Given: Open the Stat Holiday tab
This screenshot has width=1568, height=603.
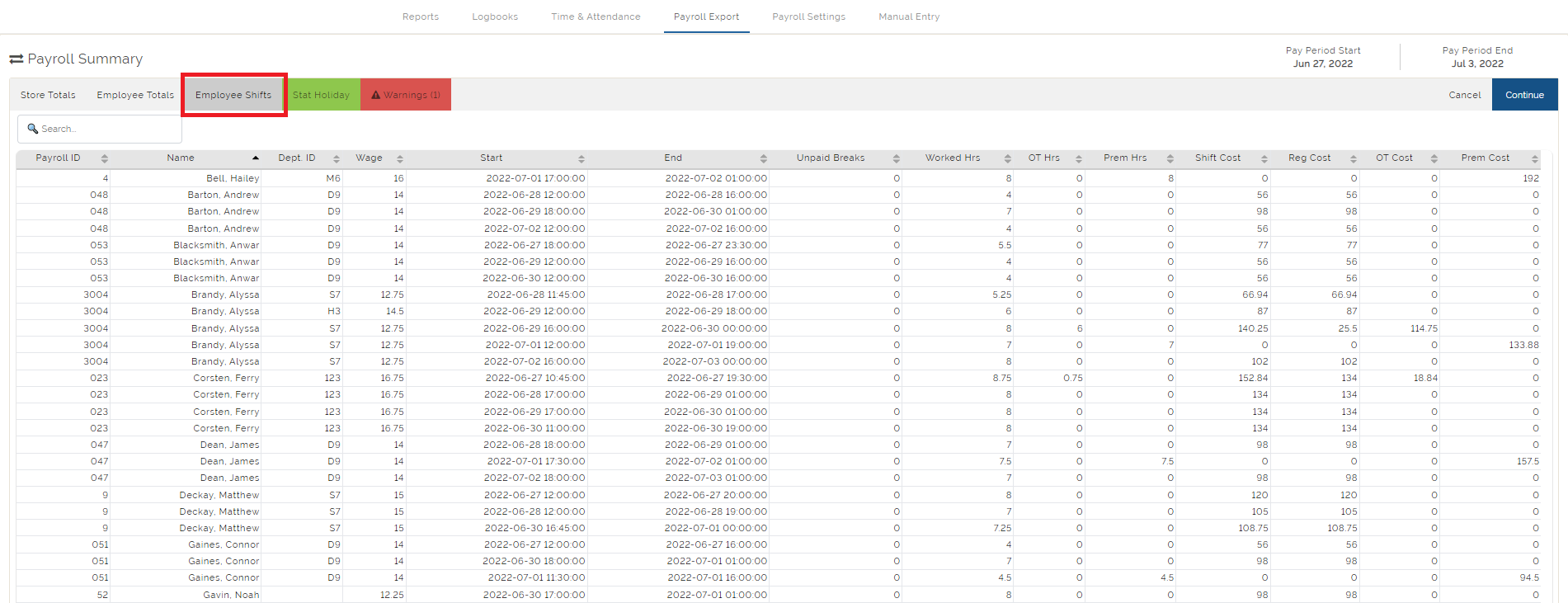Looking at the screenshot, I should tap(321, 95).
